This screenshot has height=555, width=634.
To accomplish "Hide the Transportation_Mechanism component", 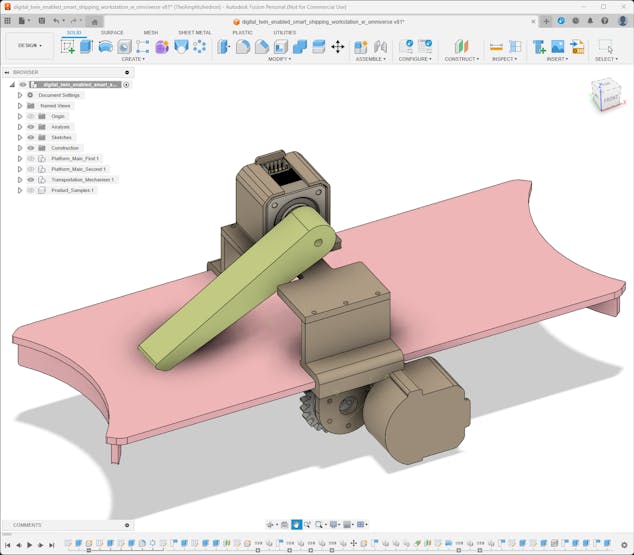I will point(31,180).
